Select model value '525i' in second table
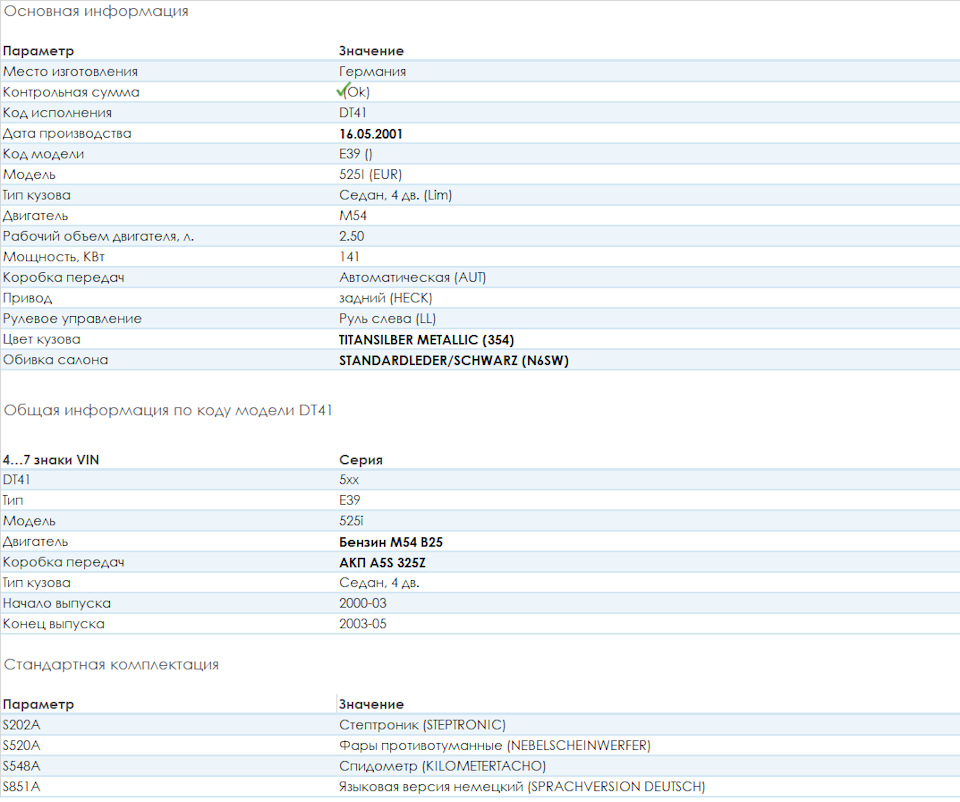This screenshot has height=802, width=960. point(351,521)
